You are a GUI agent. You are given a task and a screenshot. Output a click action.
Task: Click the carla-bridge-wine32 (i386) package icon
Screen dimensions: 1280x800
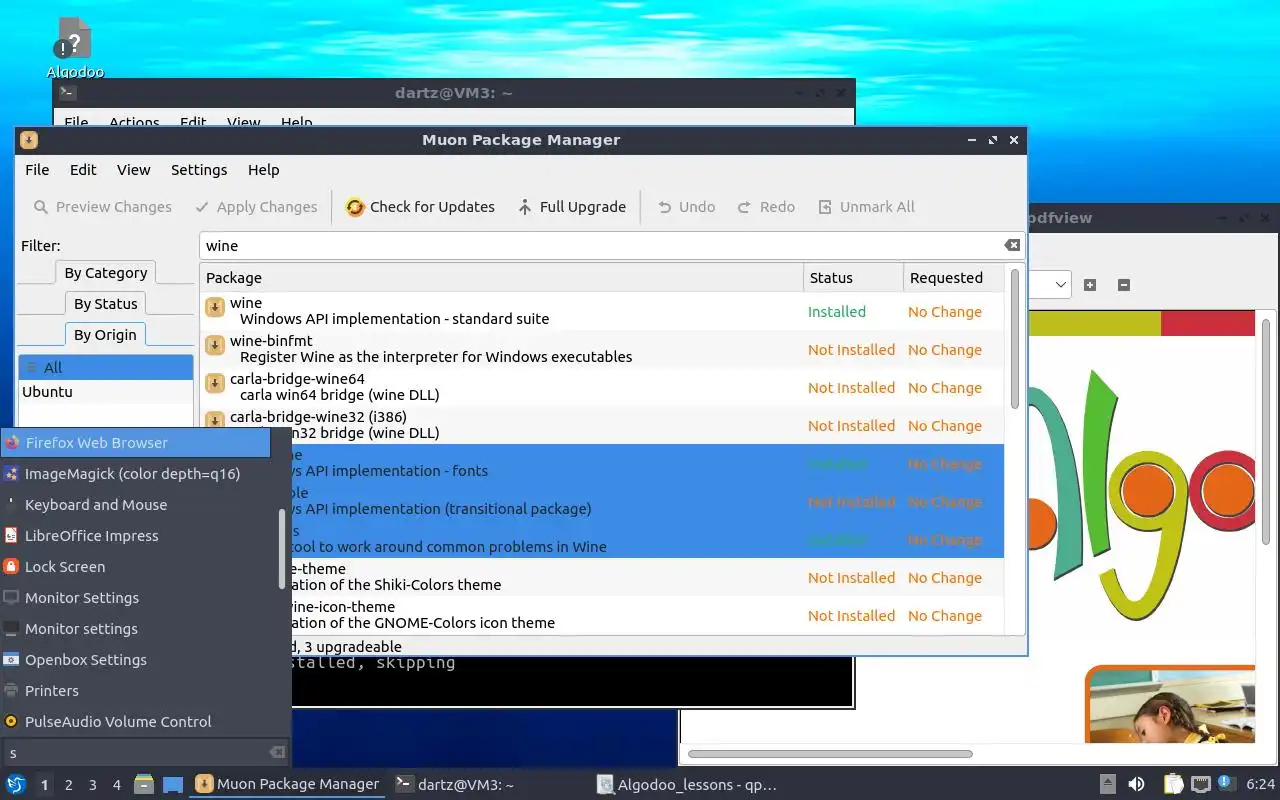tap(215, 421)
